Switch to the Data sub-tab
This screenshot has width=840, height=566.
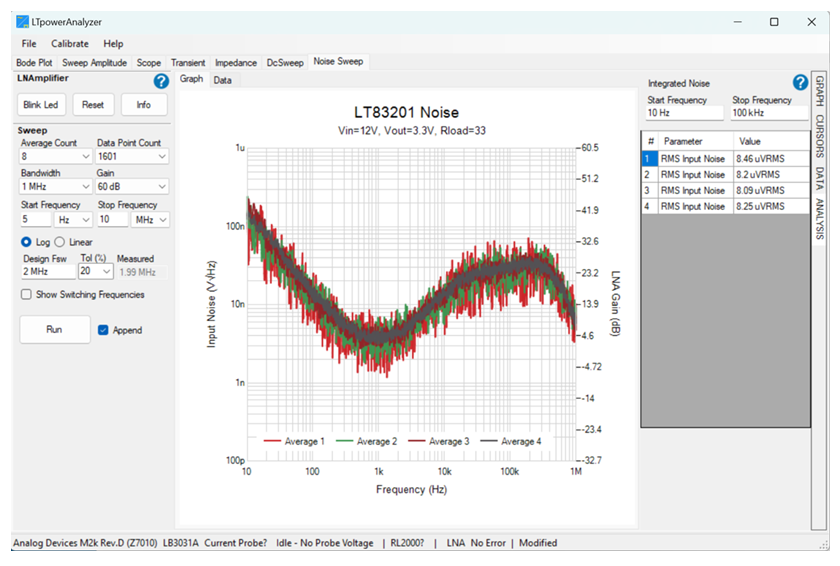[x=222, y=80]
